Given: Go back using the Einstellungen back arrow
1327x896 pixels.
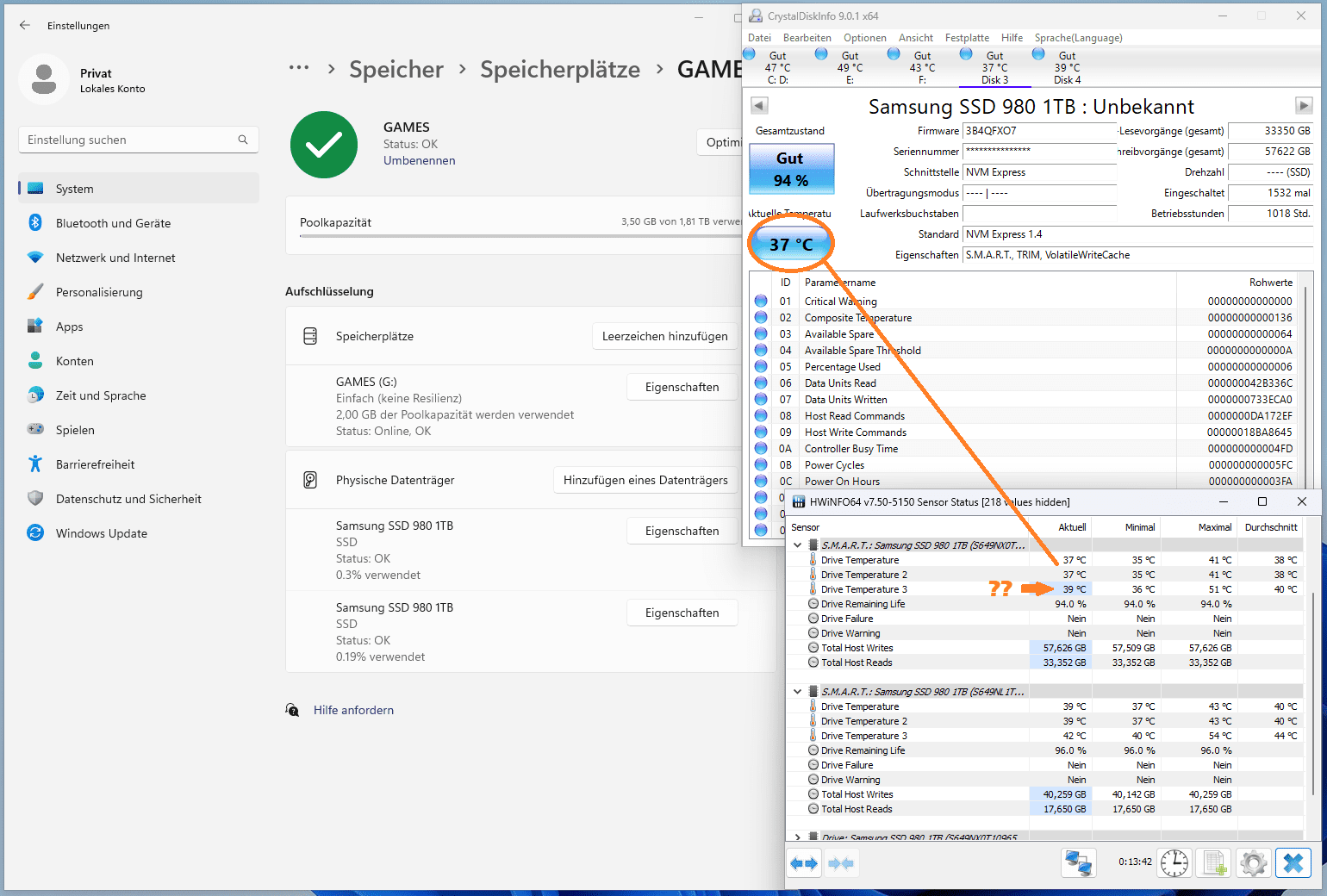Looking at the screenshot, I should [25, 25].
